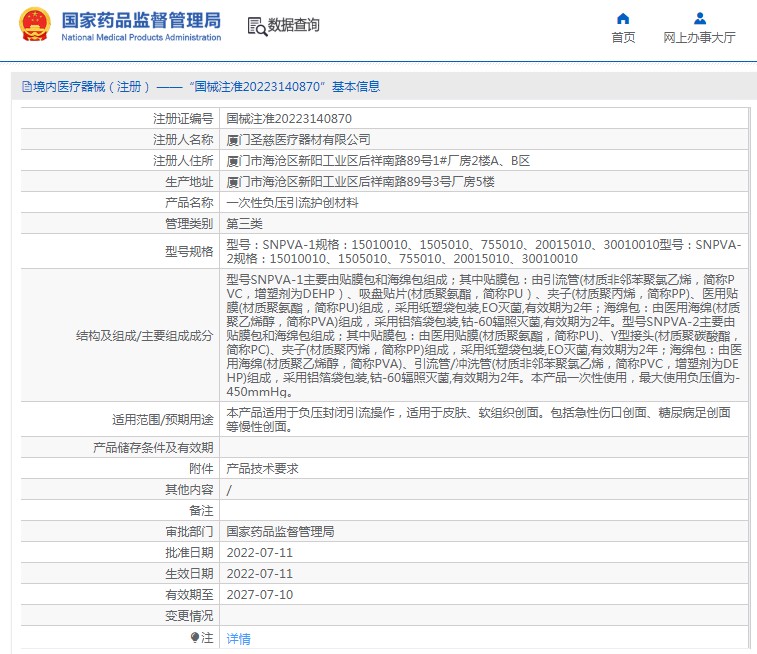
Task: Click the 结构及组成/主要组成成分 label
Action: (144, 336)
